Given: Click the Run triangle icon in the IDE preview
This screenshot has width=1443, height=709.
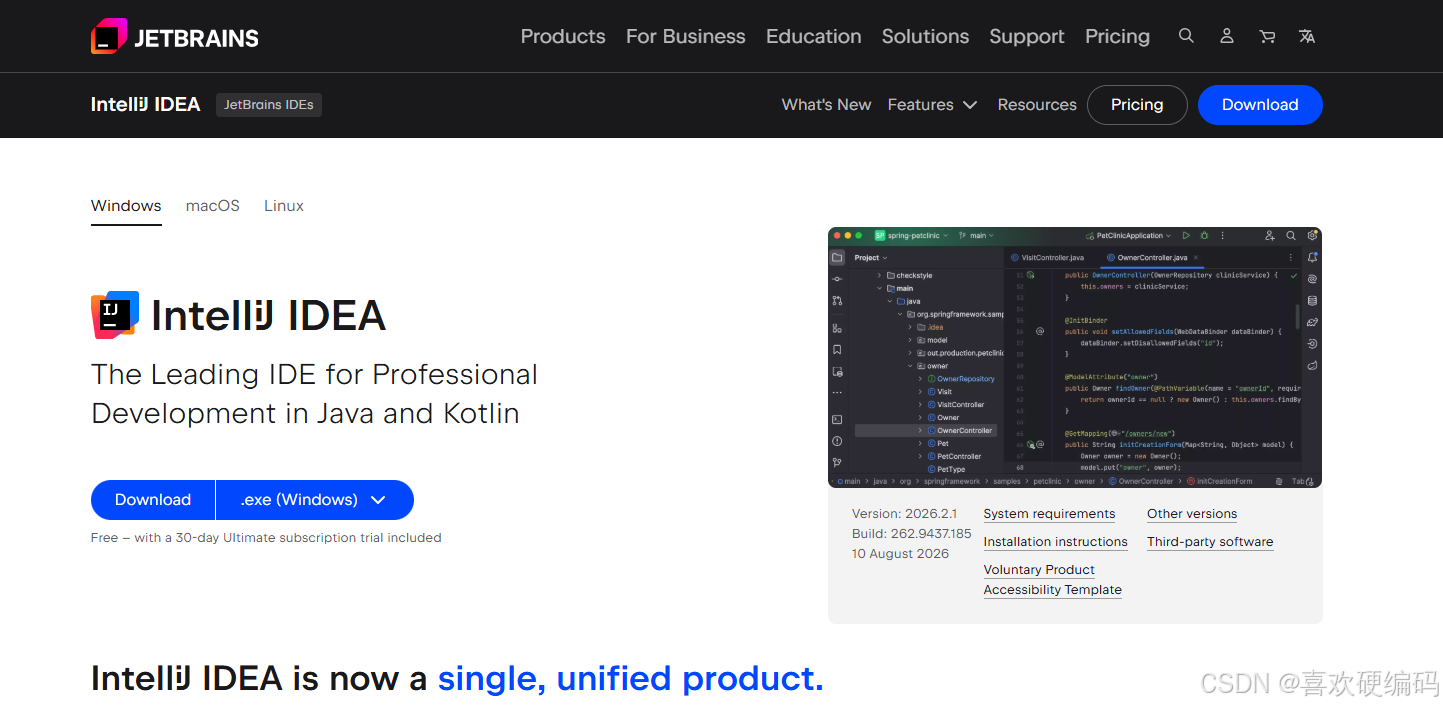Looking at the screenshot, I should pos(1186,236).
